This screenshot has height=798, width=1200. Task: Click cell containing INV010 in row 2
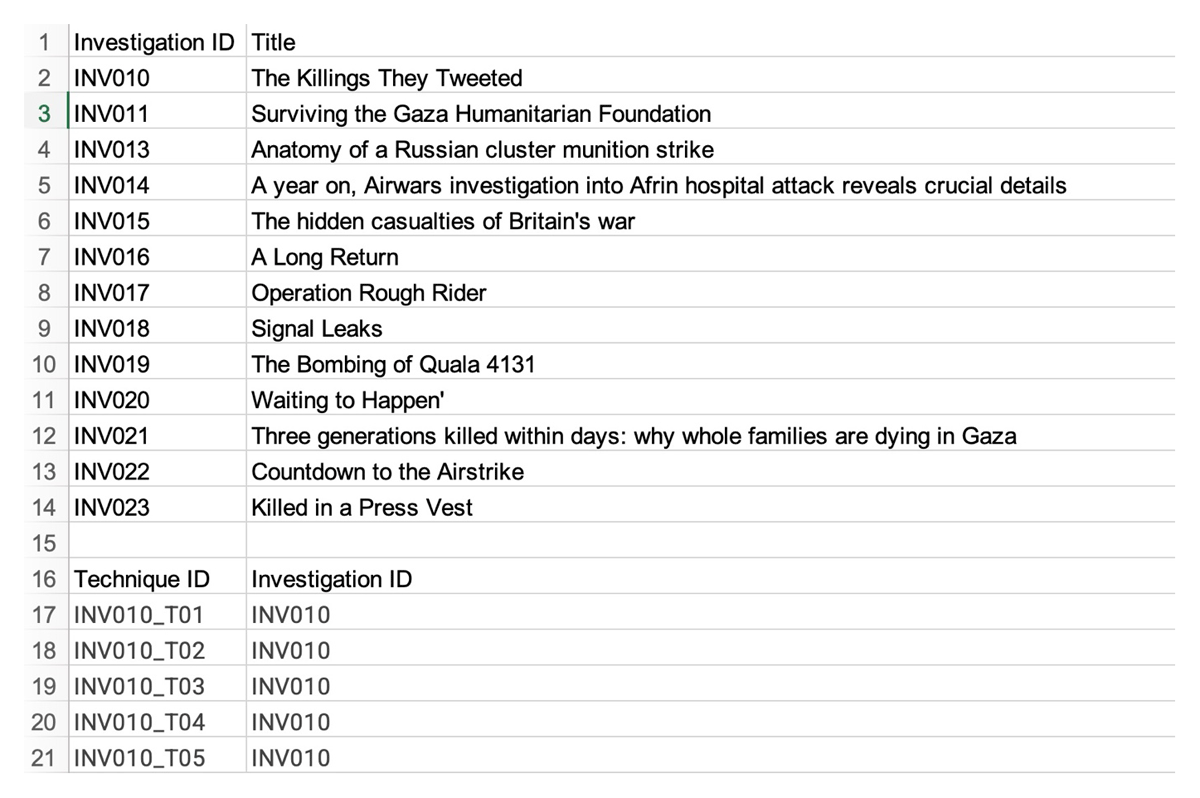click(157, 78)
